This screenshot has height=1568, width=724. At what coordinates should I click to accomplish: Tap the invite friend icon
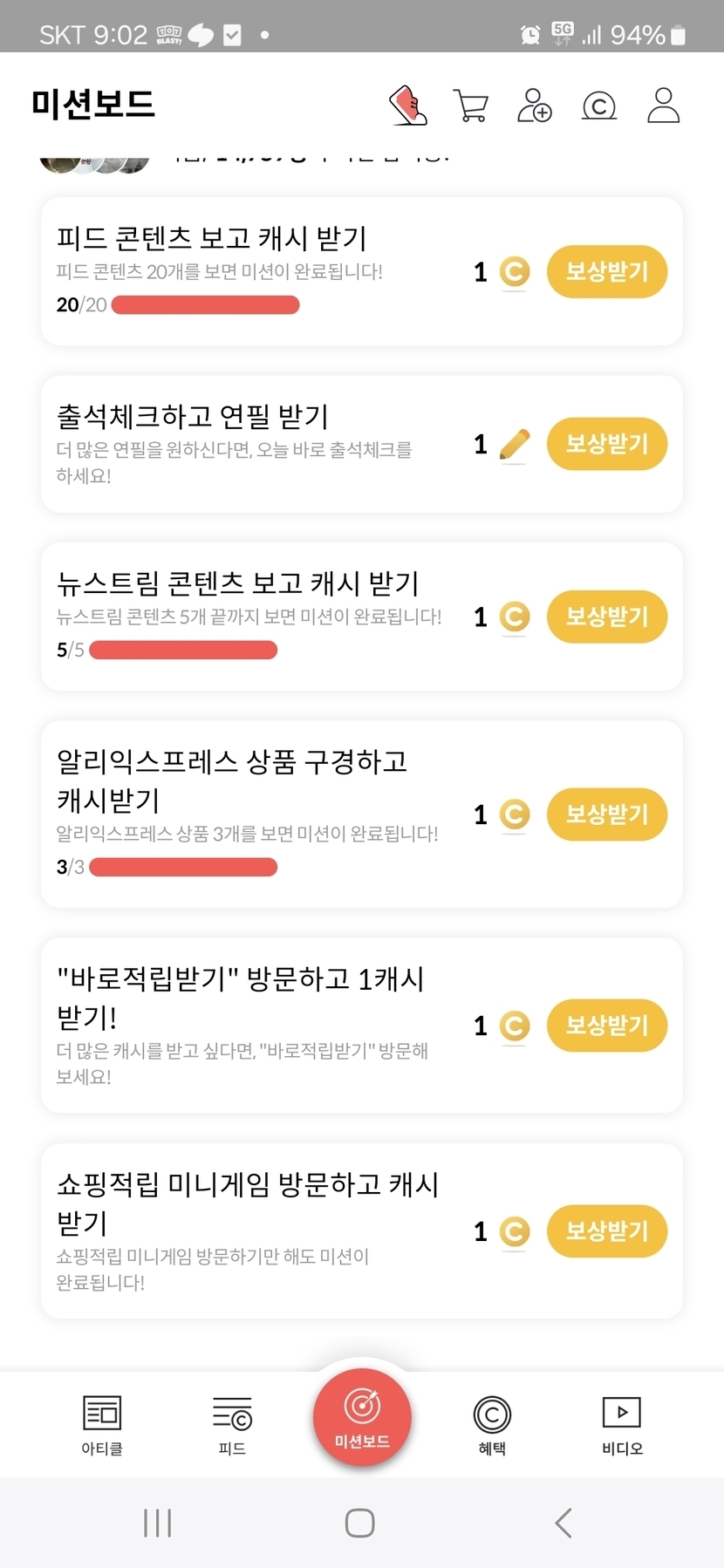[534, 106]
